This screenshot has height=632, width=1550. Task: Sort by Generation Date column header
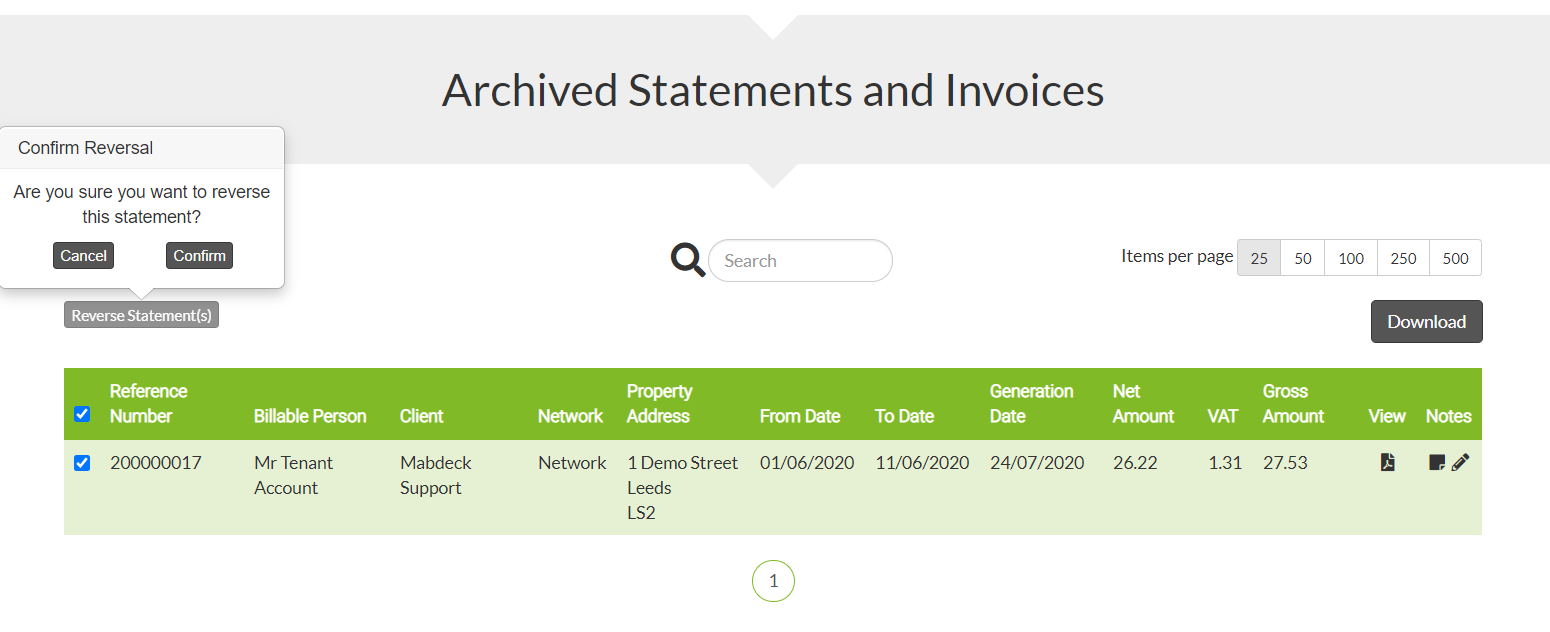coord(1031,403)
